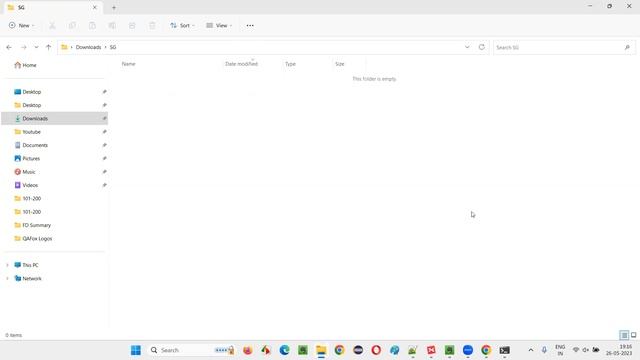Refresh the SG folder

click(482, 47)
